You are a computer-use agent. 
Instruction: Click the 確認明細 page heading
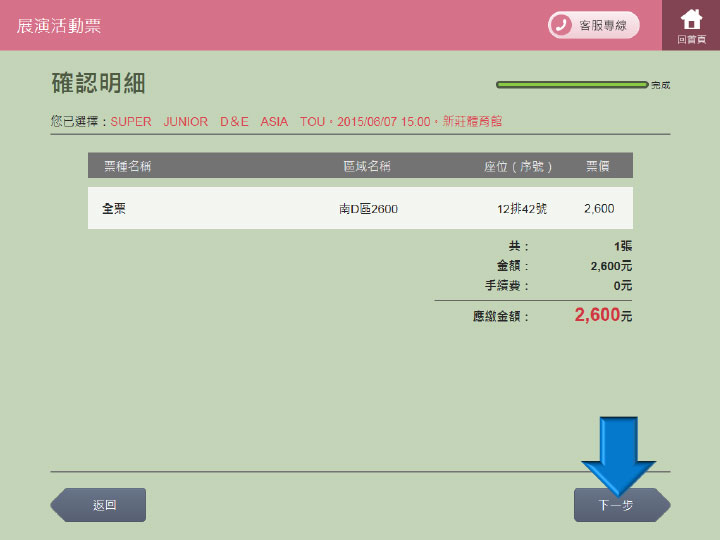click(x=98, y=83)
